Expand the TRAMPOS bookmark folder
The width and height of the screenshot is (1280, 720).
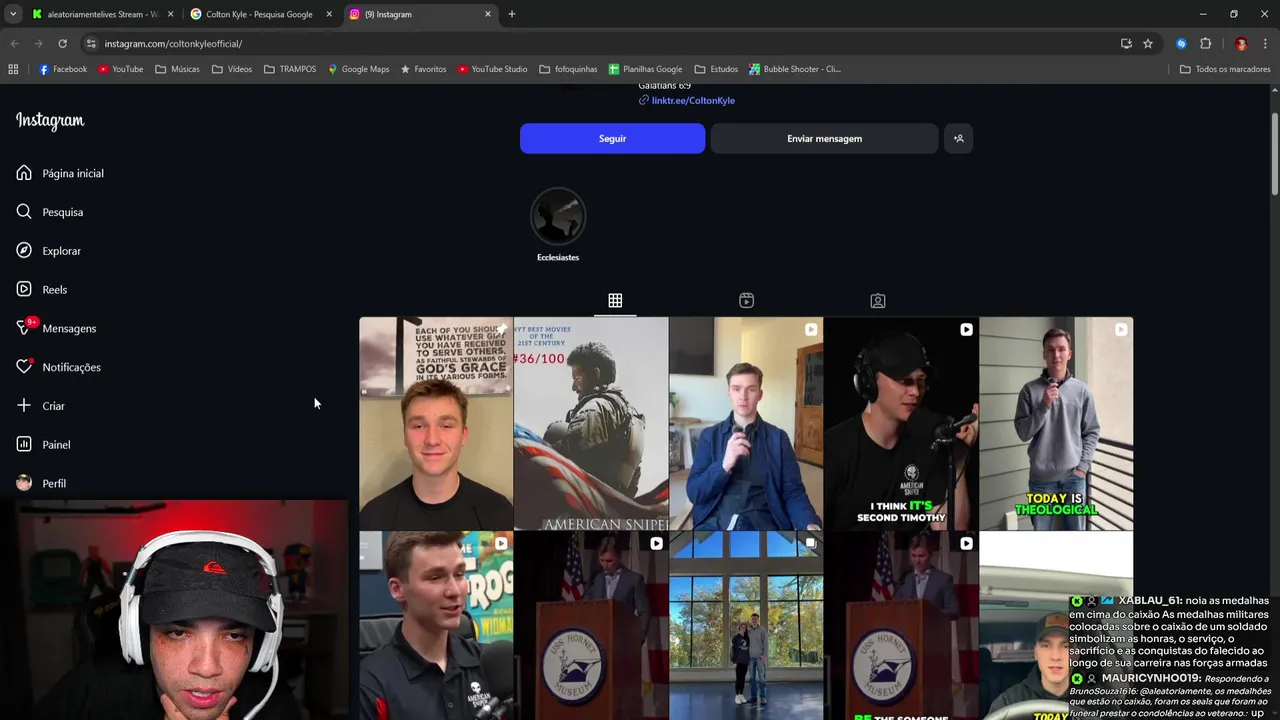coord(290,69)
